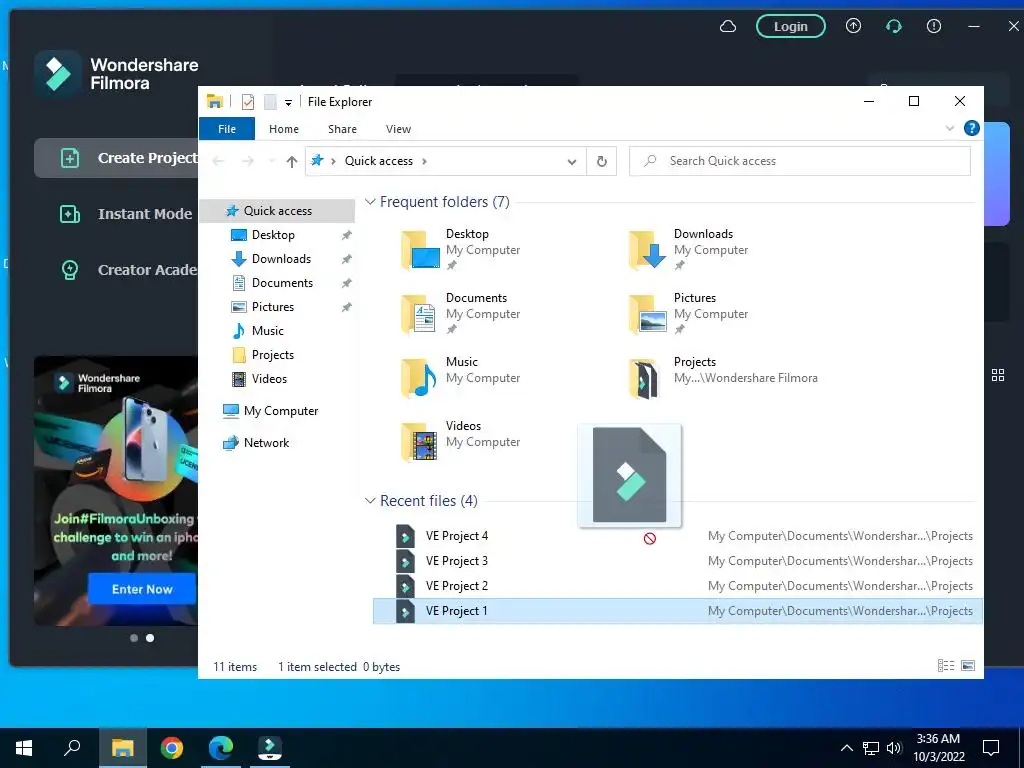
Task: Open File tab in File Explorer
Action: coord(227,129)
